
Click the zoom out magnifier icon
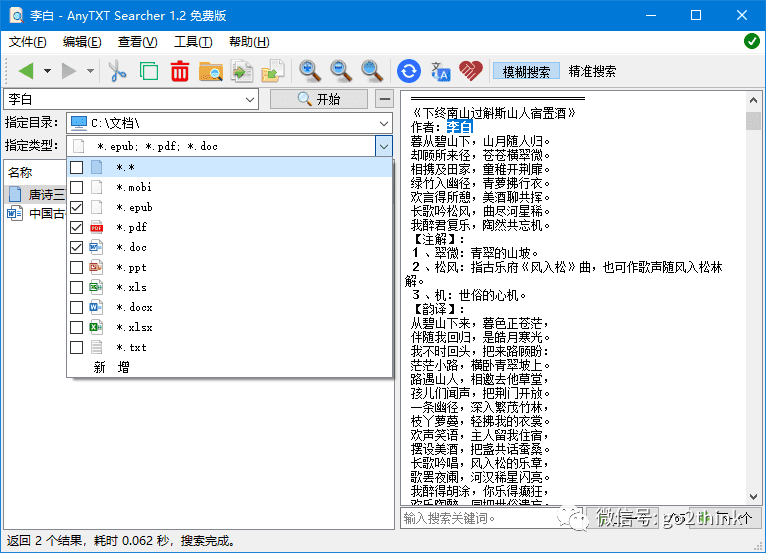tap(340, 71)
